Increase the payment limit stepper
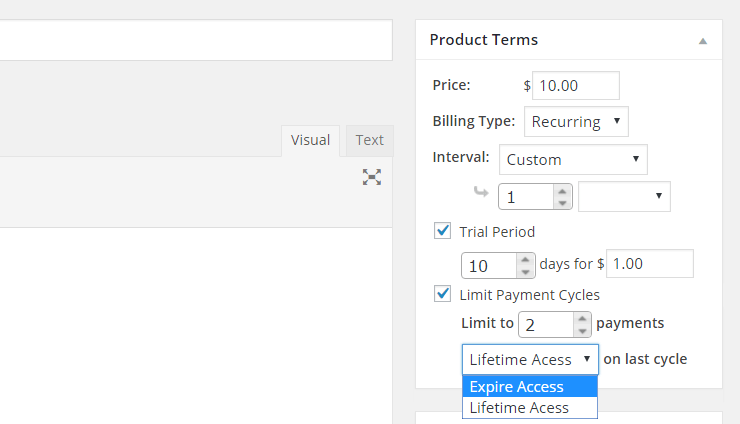 [x=582, y=319]
